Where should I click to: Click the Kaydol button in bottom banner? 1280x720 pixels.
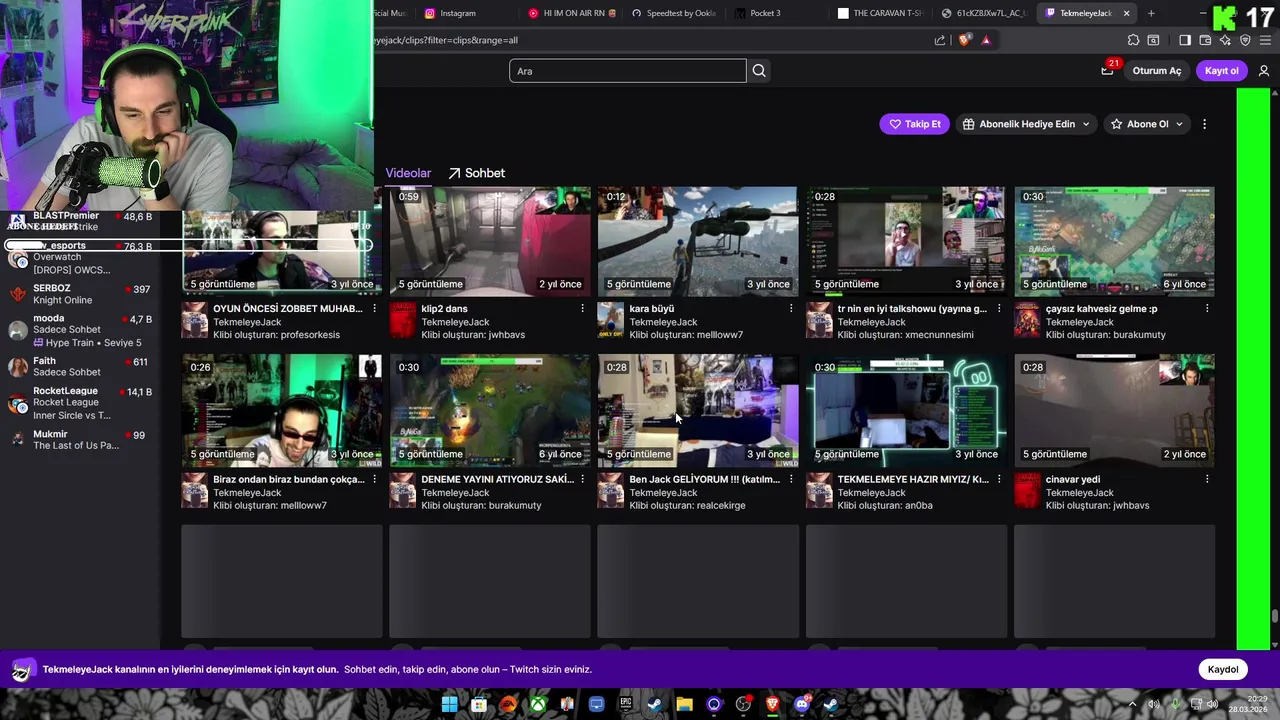pyautogui.click(x=1223, y=669)
